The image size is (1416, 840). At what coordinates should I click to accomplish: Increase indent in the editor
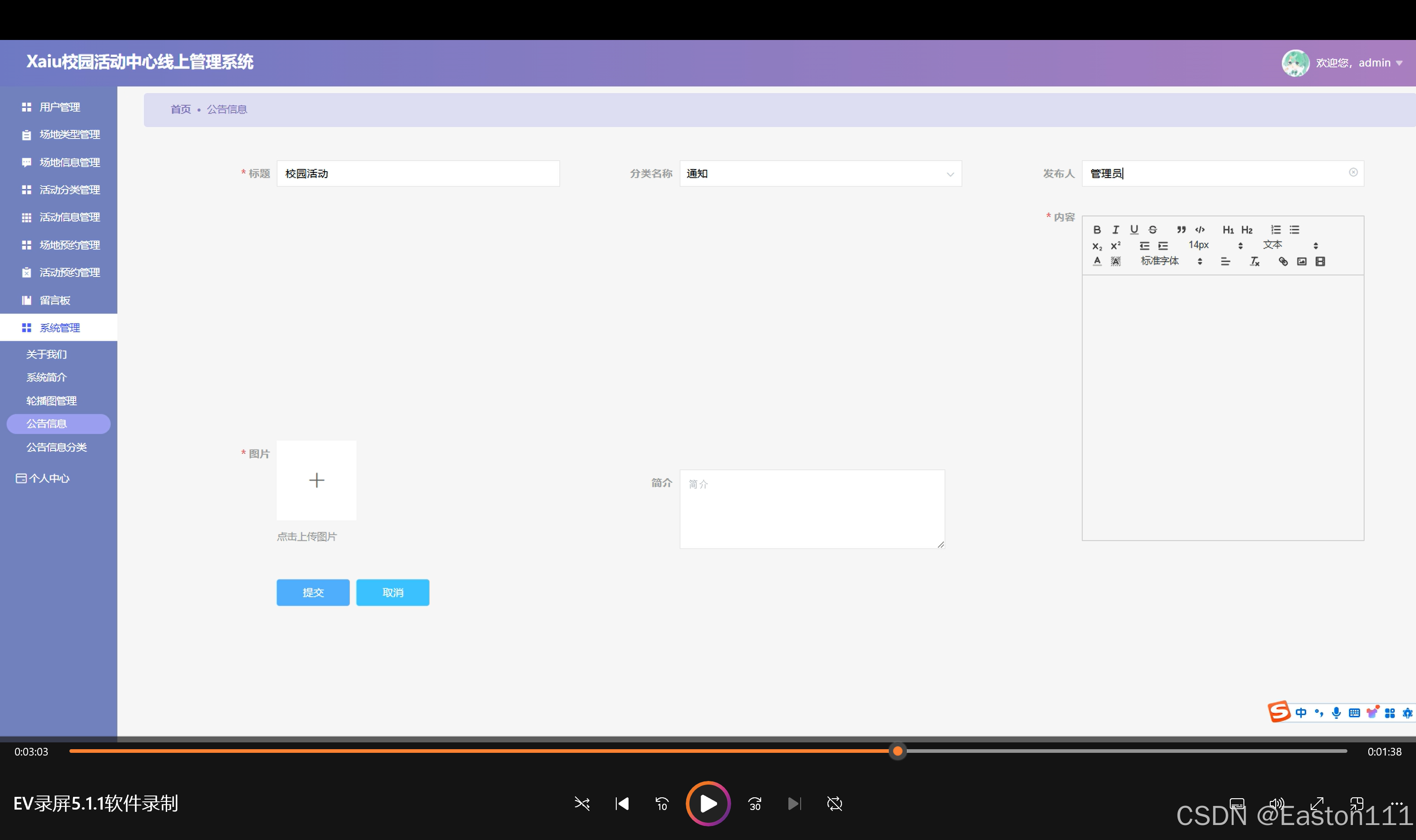click(x=1163, y=246)
